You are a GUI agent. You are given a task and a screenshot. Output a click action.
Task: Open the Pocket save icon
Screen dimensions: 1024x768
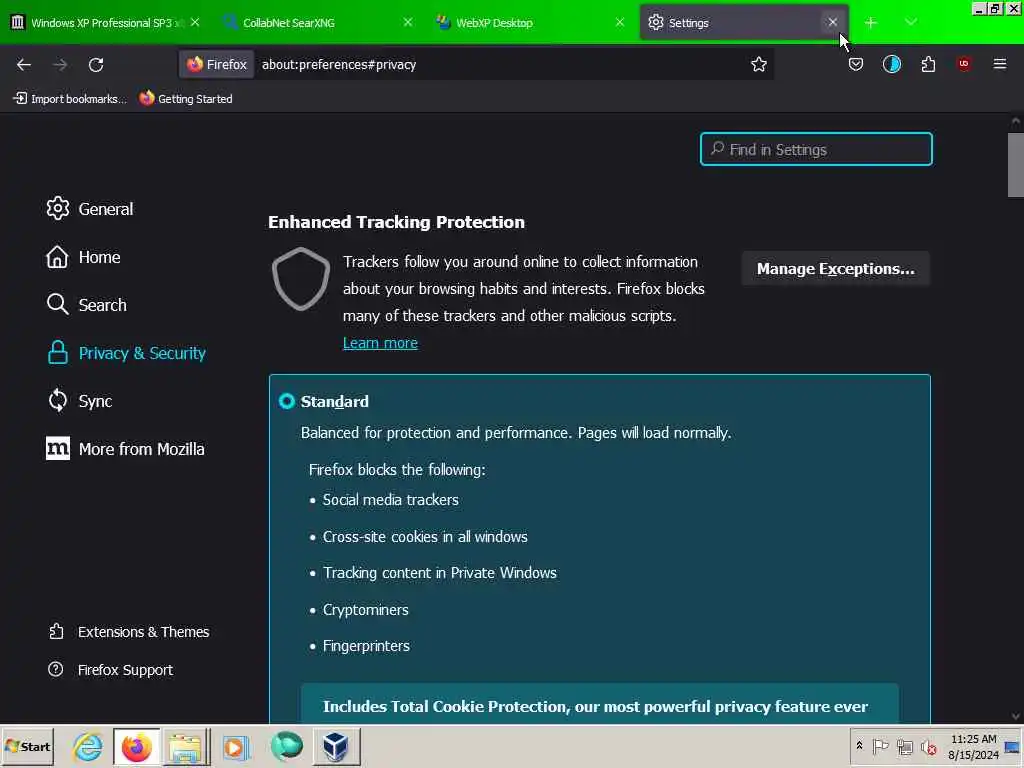[856, 65]
